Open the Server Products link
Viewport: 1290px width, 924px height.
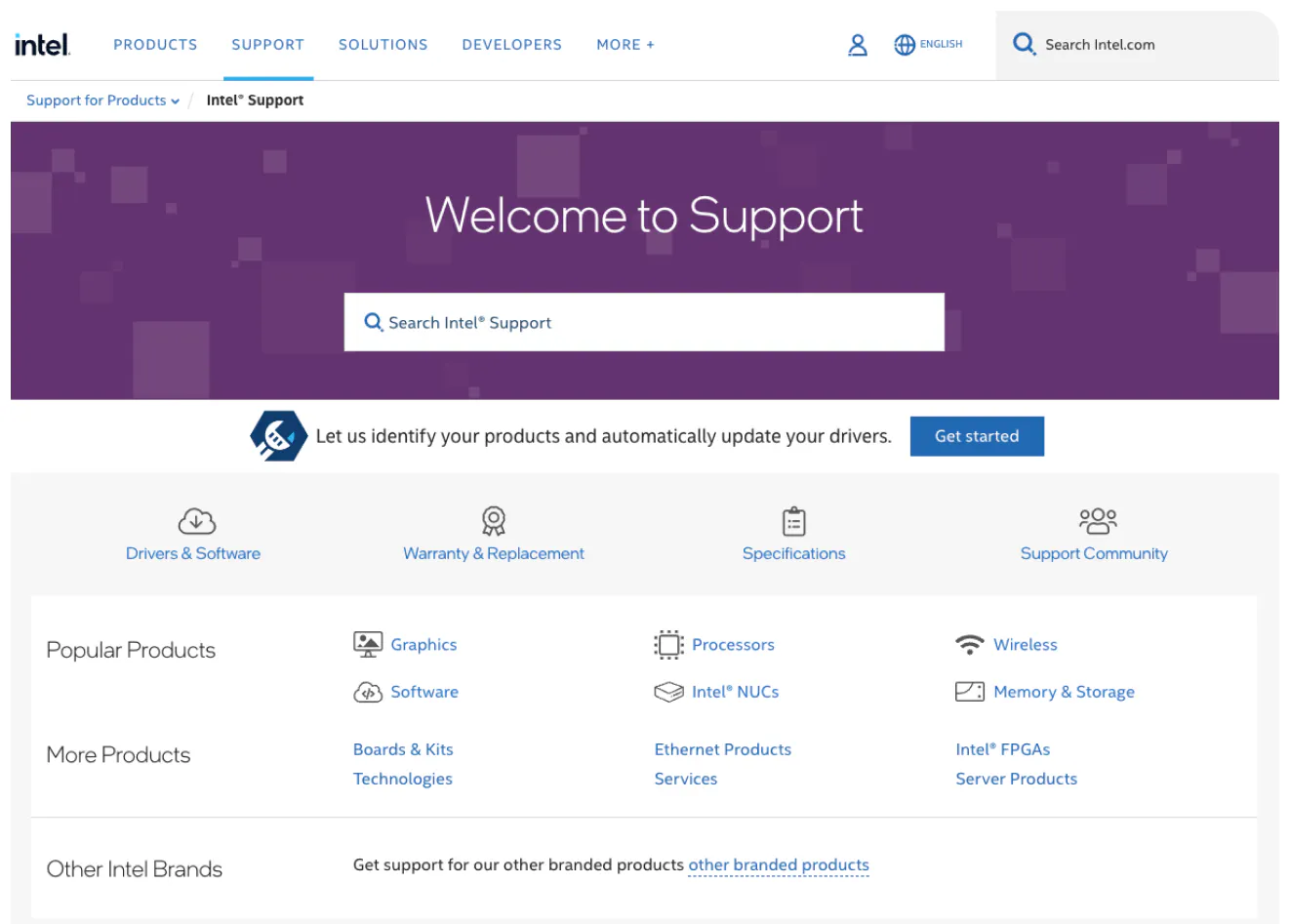1017,779
